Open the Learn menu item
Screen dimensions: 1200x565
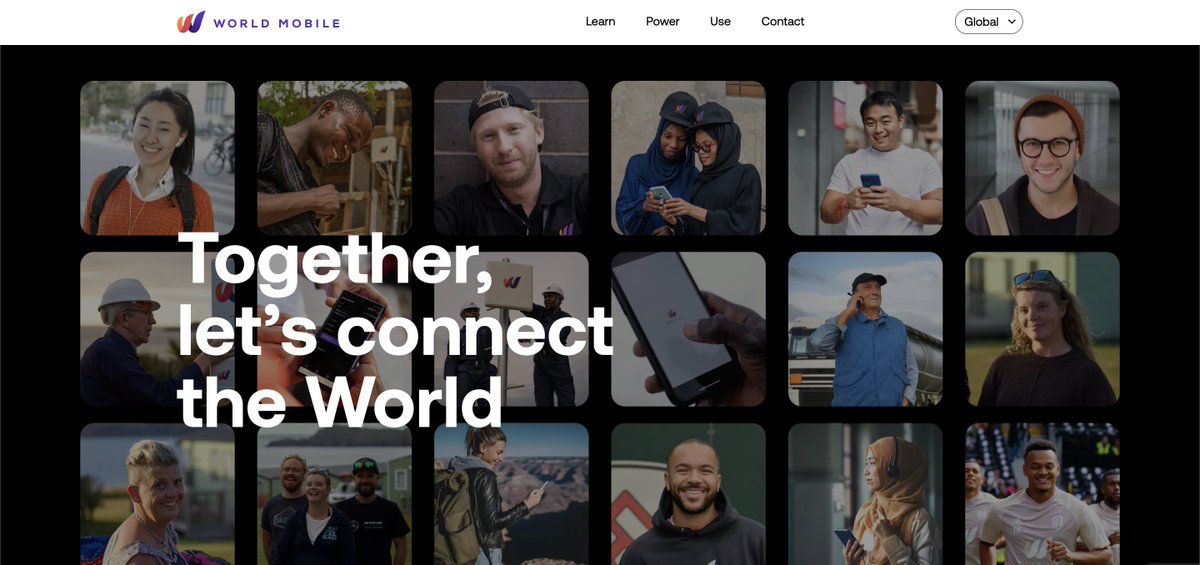click(600, 21)
